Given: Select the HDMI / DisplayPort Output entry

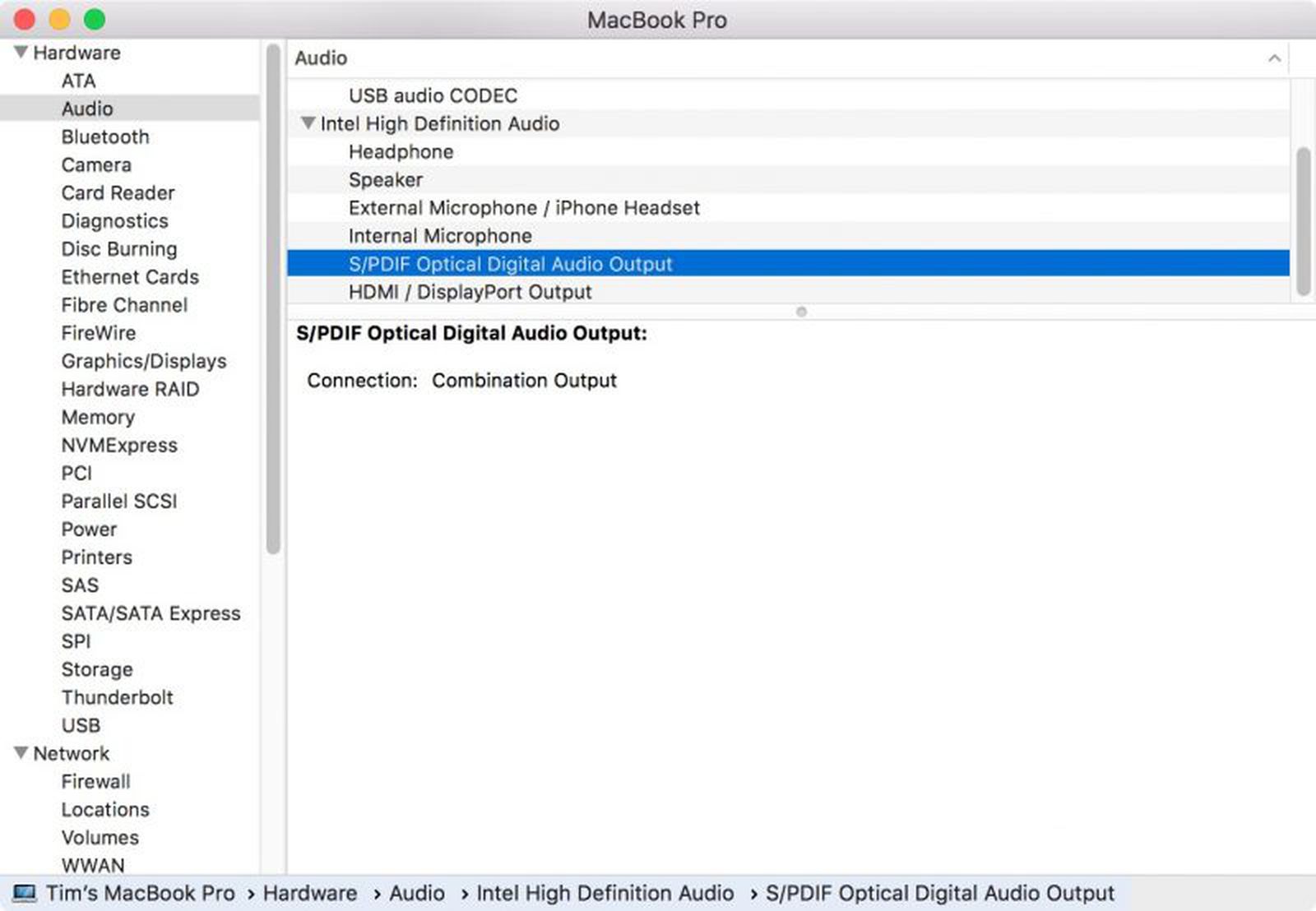Looking at the screenshot, I should coord(470,291).
